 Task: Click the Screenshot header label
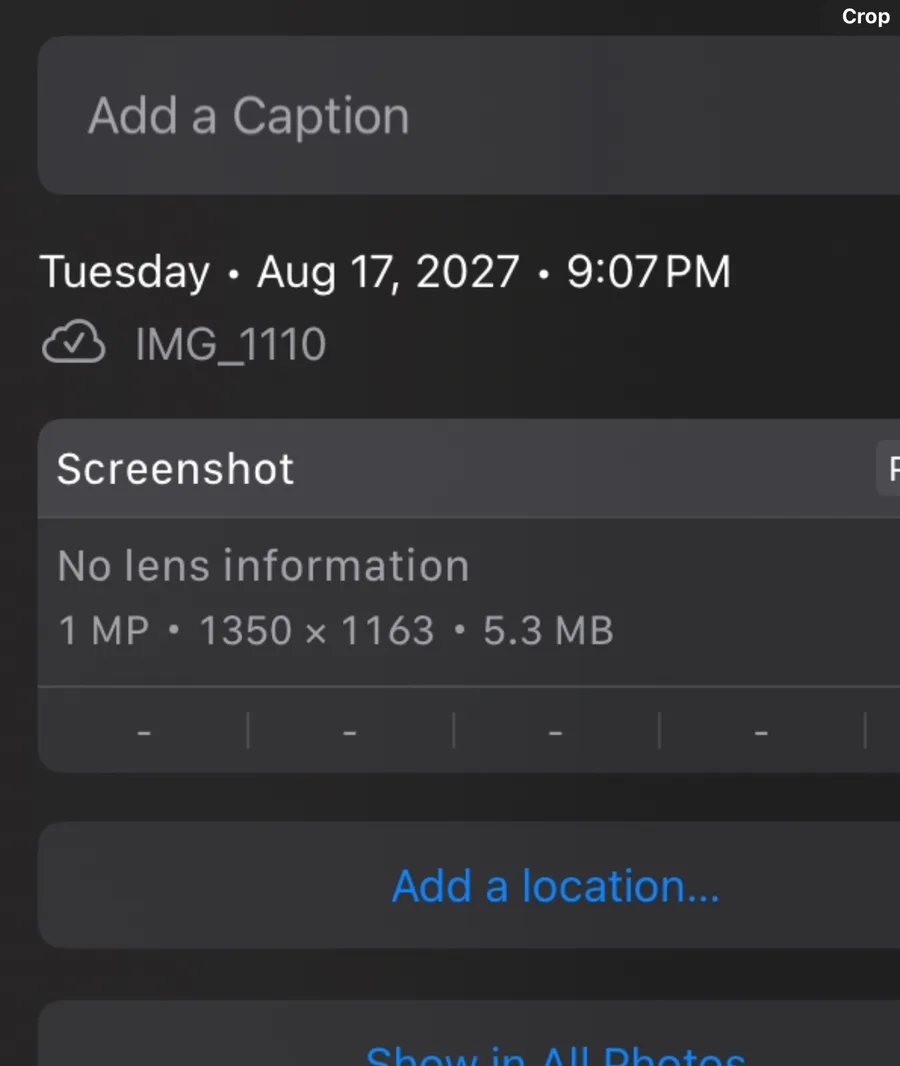pos(176,469)
